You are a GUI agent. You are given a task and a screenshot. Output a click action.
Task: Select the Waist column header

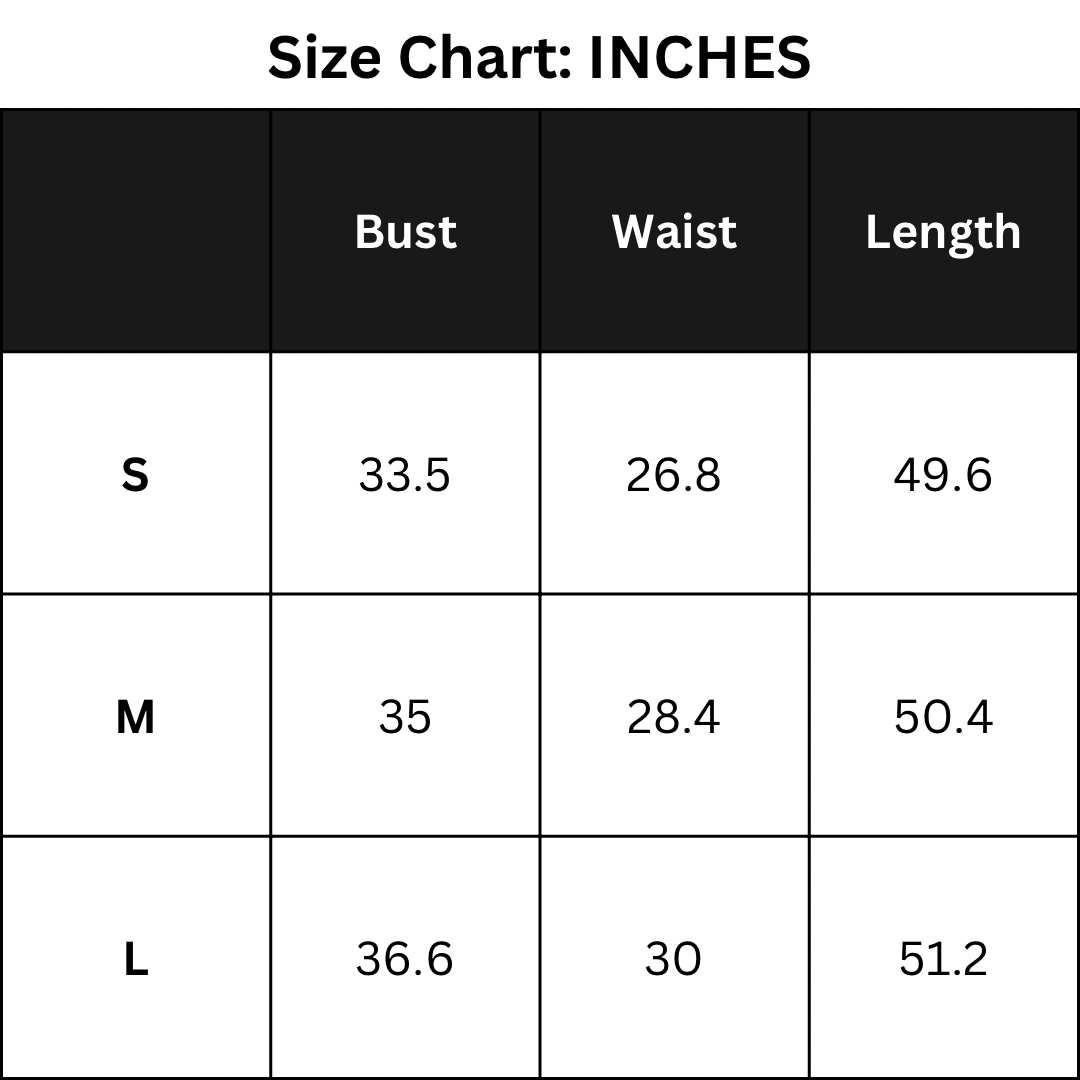674,232
